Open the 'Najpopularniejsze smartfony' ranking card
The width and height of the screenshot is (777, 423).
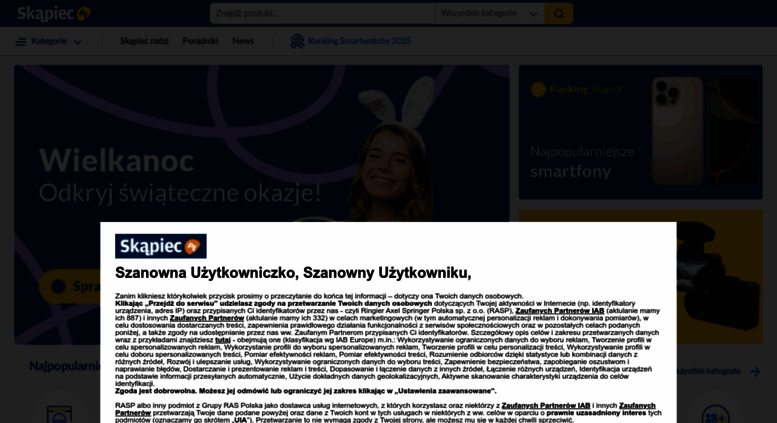641,132
